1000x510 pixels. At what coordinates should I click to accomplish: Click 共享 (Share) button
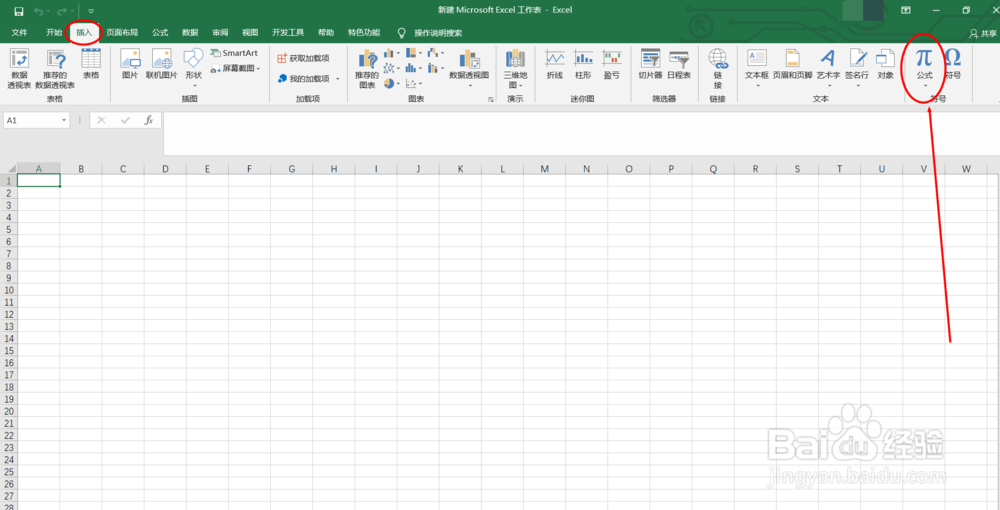[x=983, y=33]
